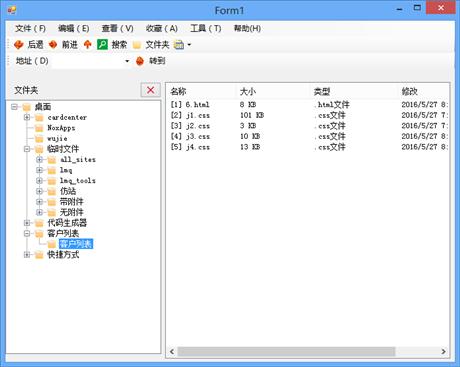Image resolution: width=460 pixels, height=367 pixels.
Task: Open the 工具 (T) menu
Action: [206, 29]
